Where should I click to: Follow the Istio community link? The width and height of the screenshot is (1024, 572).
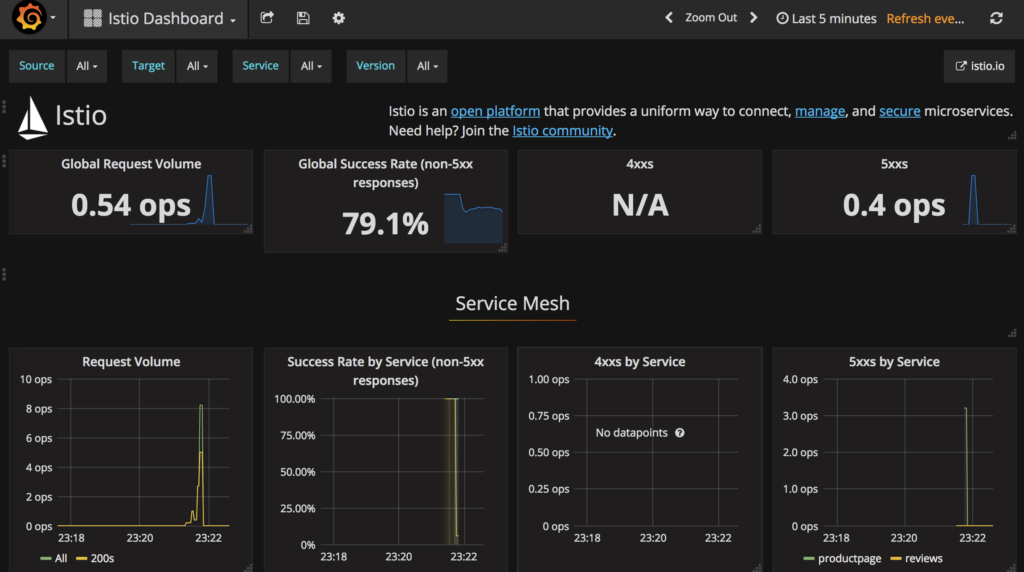point(562,131)
